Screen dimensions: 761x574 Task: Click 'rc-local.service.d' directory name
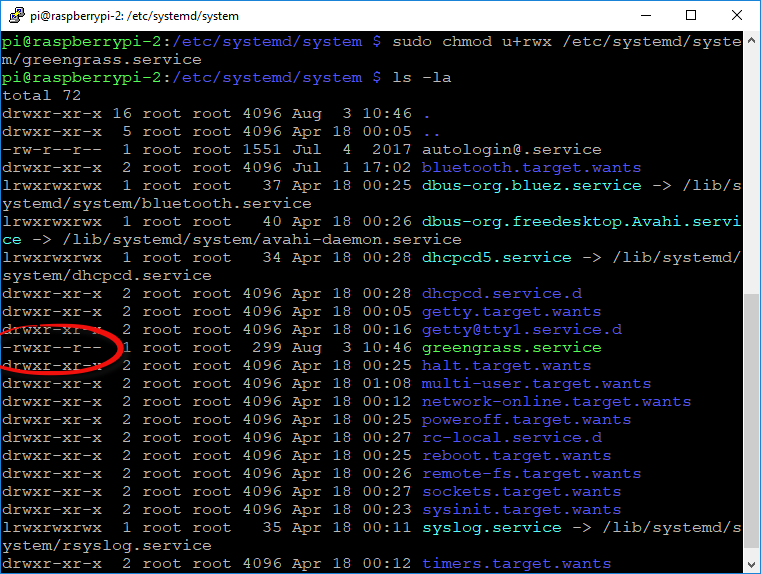[x=512, y=437]
